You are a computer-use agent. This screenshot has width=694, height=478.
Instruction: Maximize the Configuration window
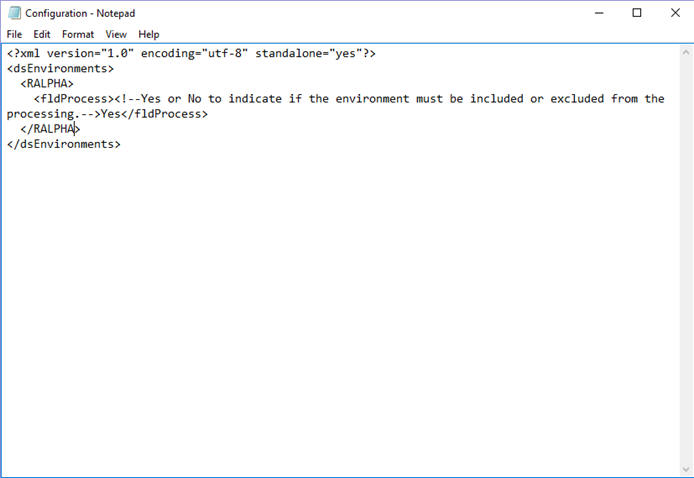(x=637, y=13)
